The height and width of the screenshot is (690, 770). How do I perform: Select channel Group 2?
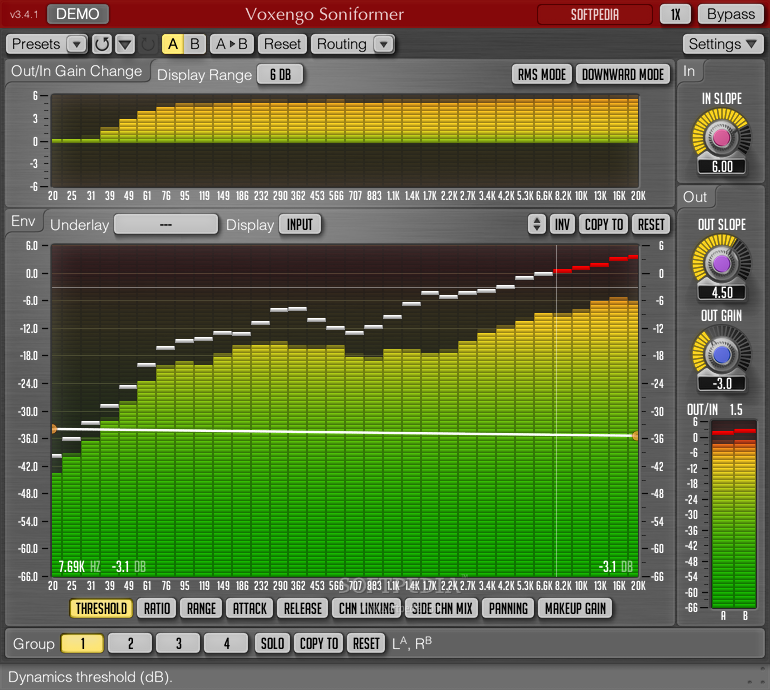click(x=130, y=643)
